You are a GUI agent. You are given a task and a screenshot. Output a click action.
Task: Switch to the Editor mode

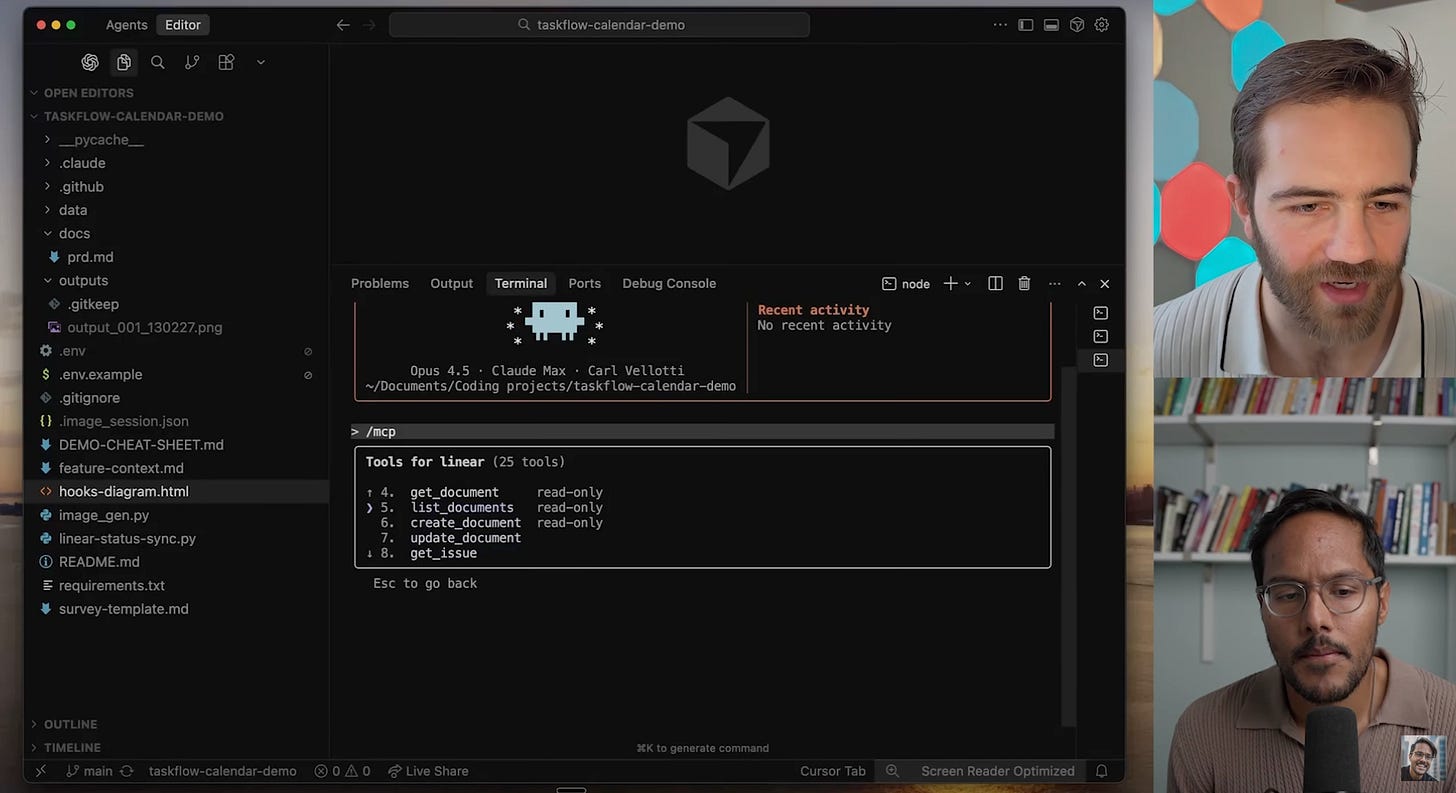tap(183, 25)
